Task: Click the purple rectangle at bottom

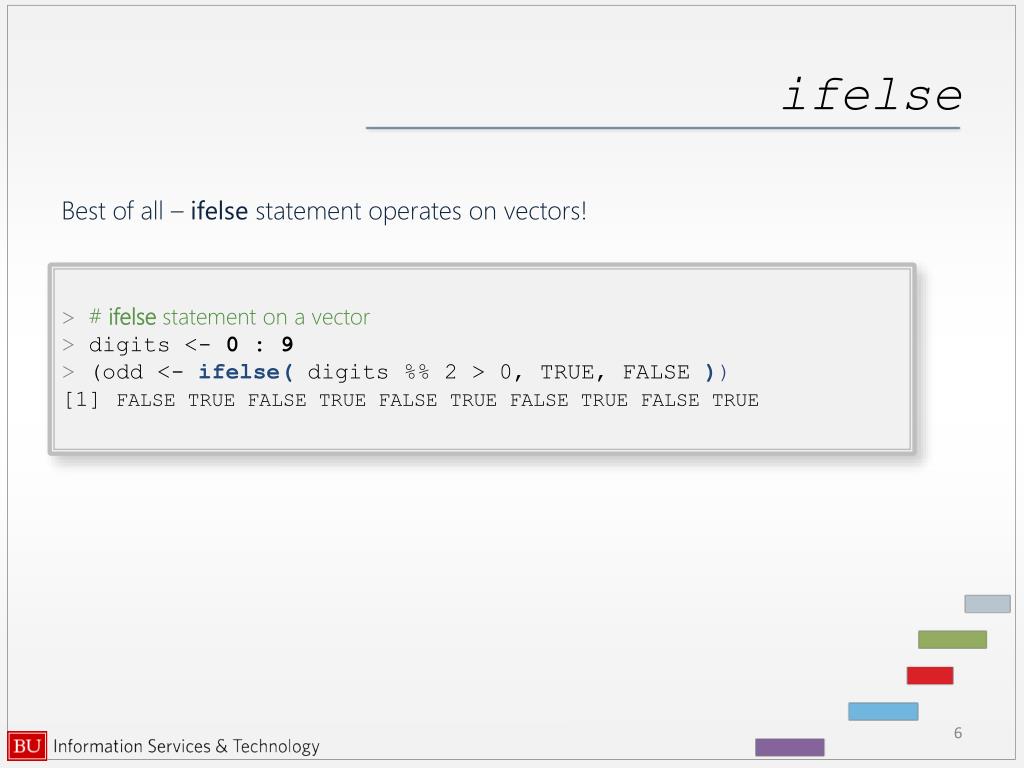Action: pos(790,747)
